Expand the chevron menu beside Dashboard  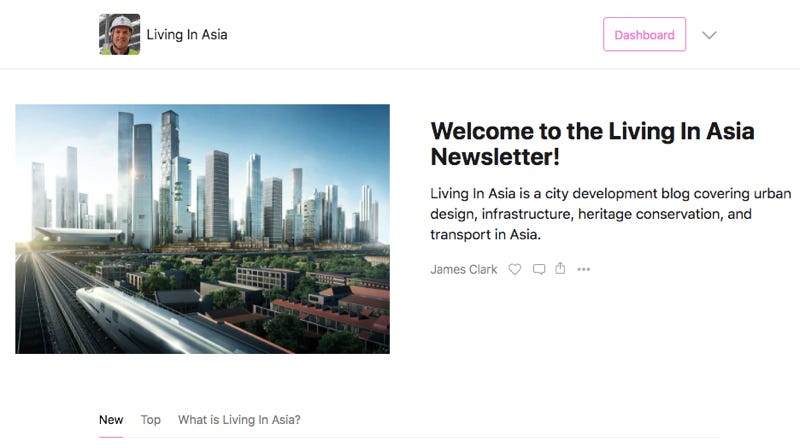[x=709, y=35]
